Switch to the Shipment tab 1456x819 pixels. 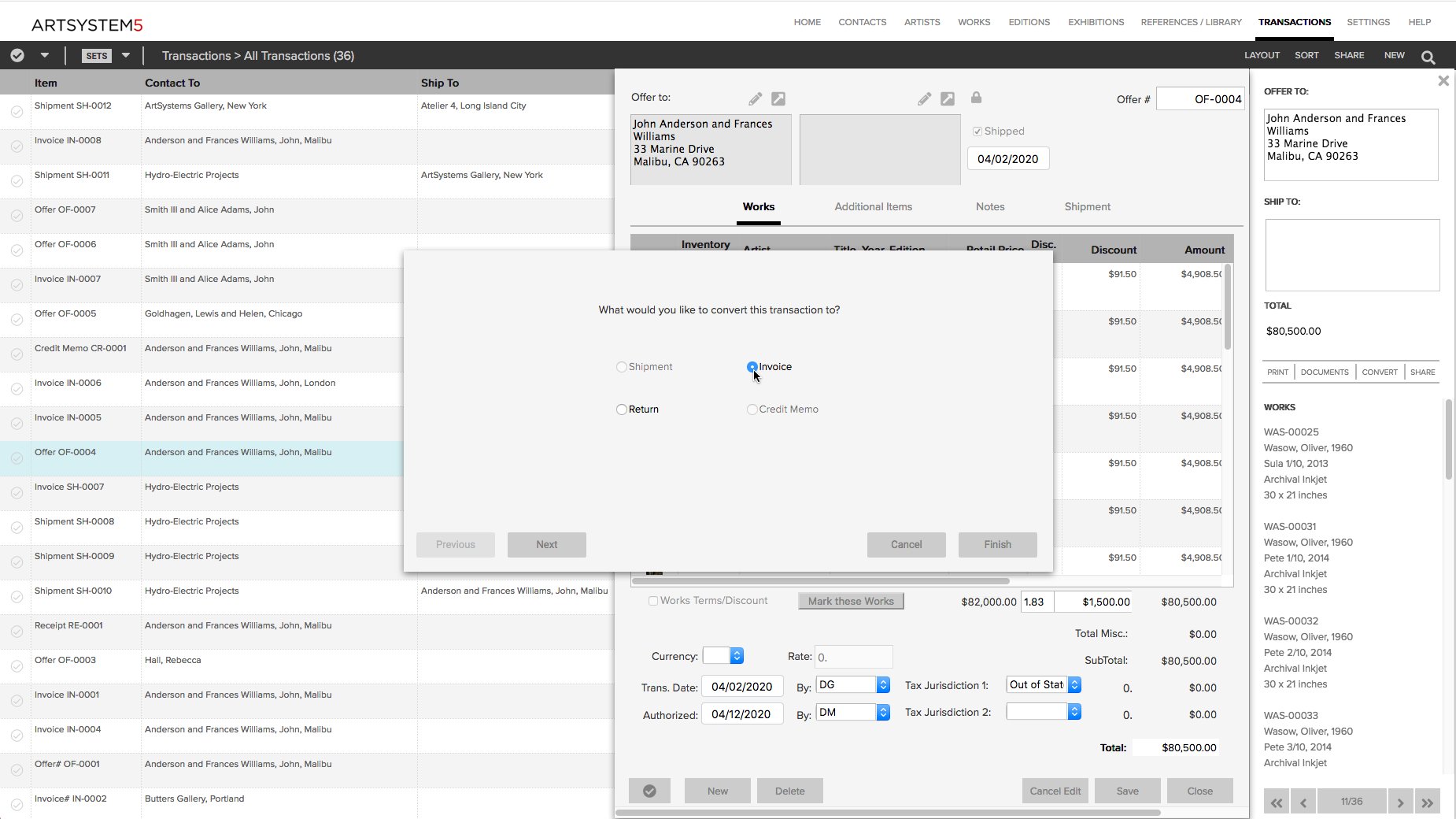1088,206
